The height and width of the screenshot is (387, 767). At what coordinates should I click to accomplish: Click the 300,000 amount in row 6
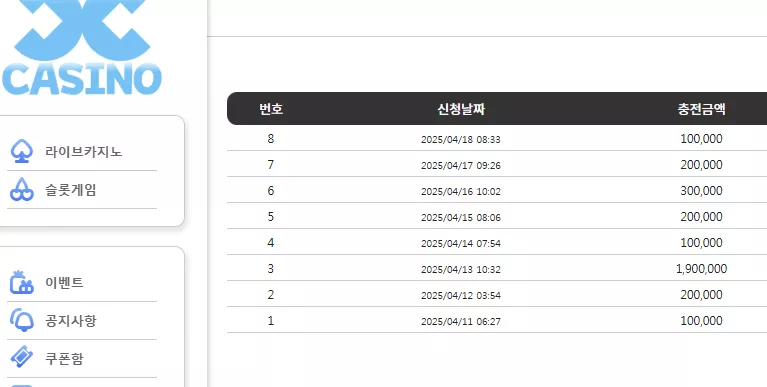pos(701,191)
